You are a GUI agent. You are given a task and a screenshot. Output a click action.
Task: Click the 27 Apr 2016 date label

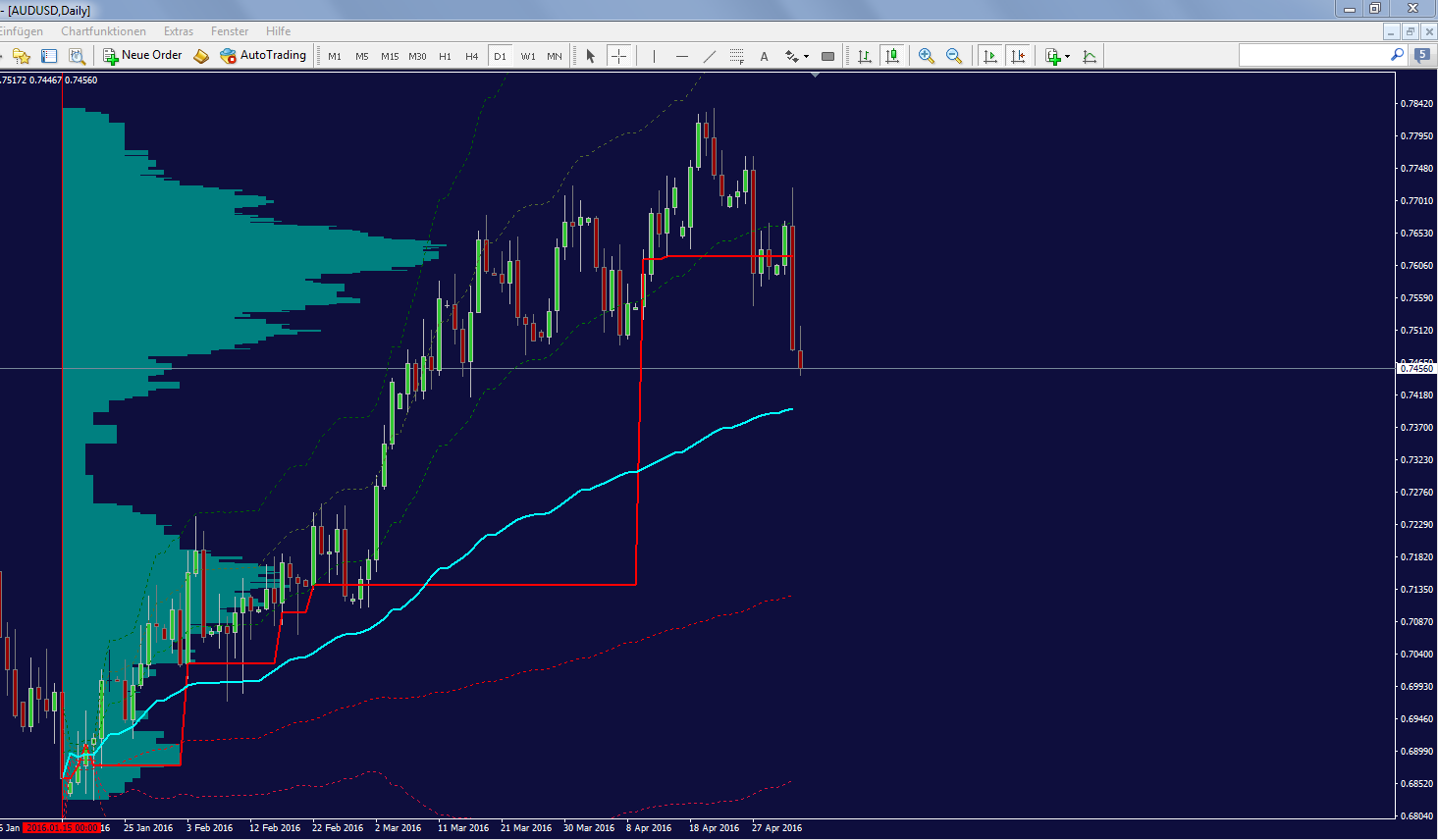[x=777, y=828]
